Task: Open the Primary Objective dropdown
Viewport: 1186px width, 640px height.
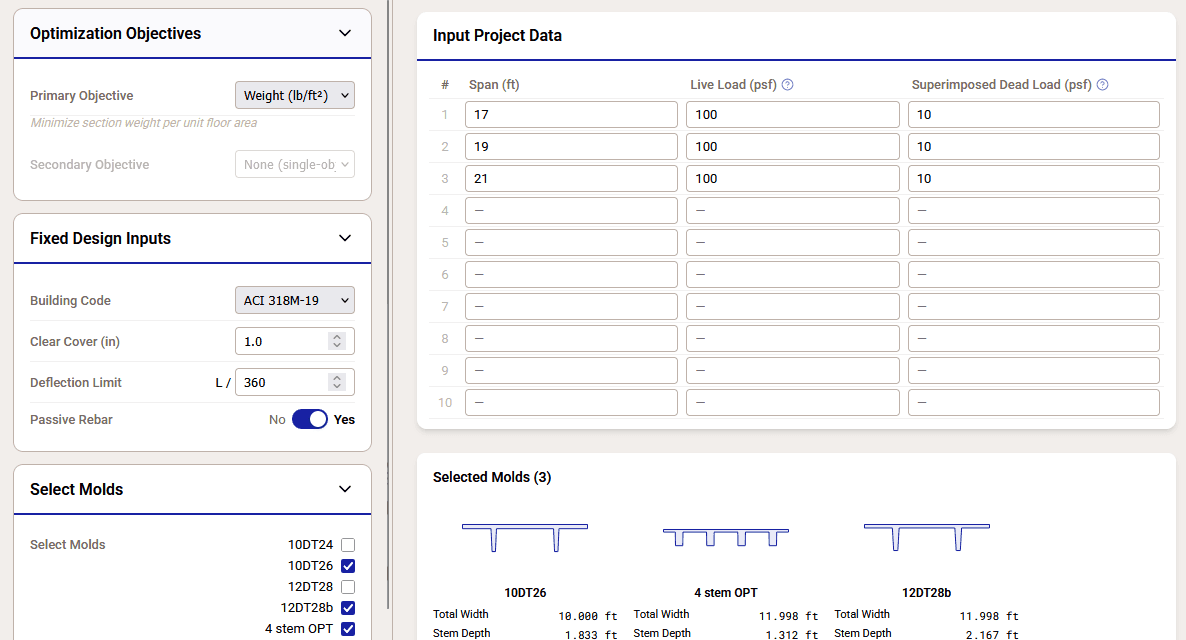Action: point(295,95)
